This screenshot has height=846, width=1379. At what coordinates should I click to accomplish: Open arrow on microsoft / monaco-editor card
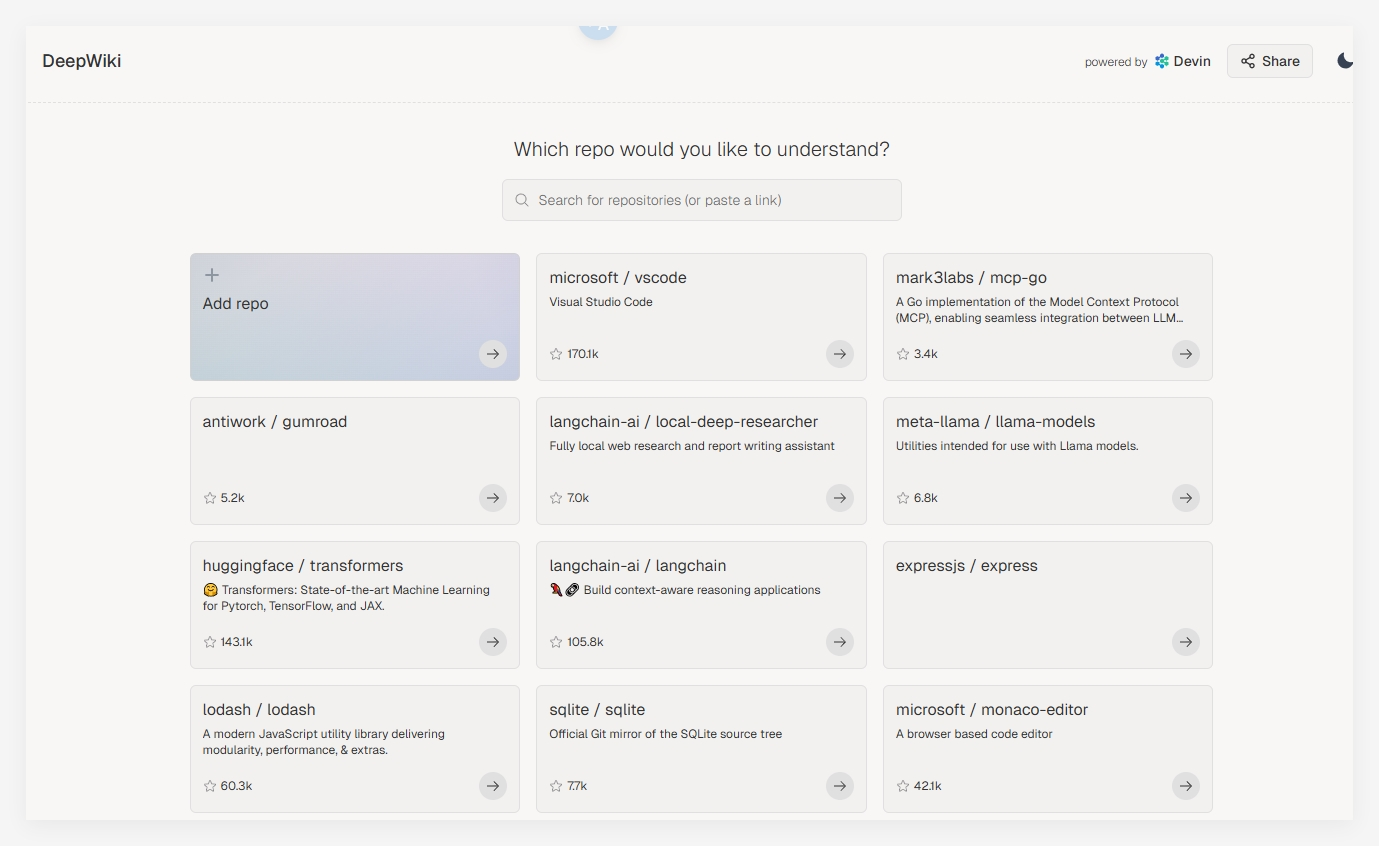1185,786
